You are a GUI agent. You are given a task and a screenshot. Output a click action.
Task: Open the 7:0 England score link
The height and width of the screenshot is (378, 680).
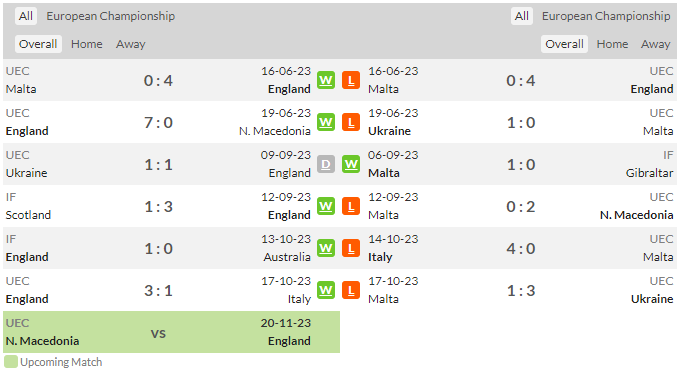point(158,123)
